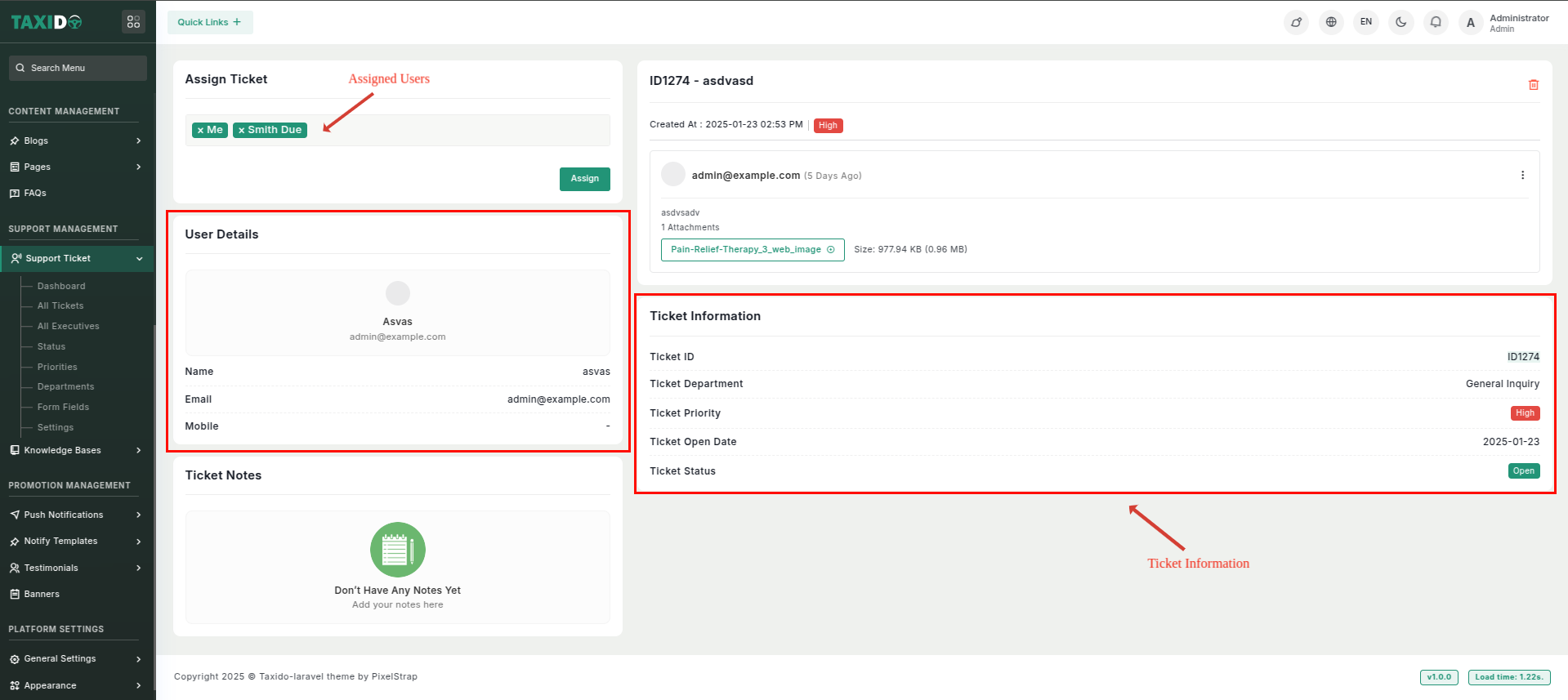
Task: Open All Tickets in the sidebar
Action: pos(60,305)
